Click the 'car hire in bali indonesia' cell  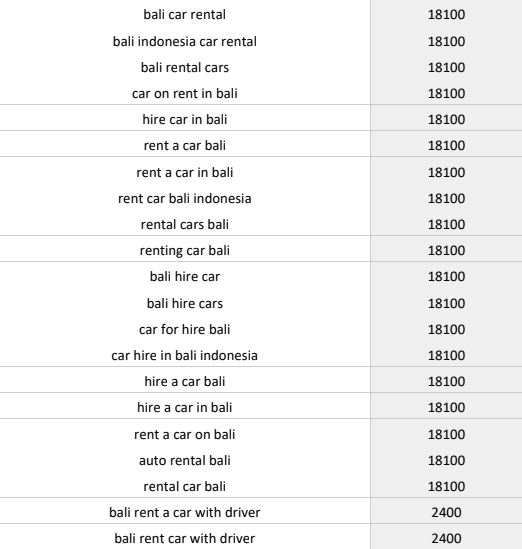coord(185,355)
